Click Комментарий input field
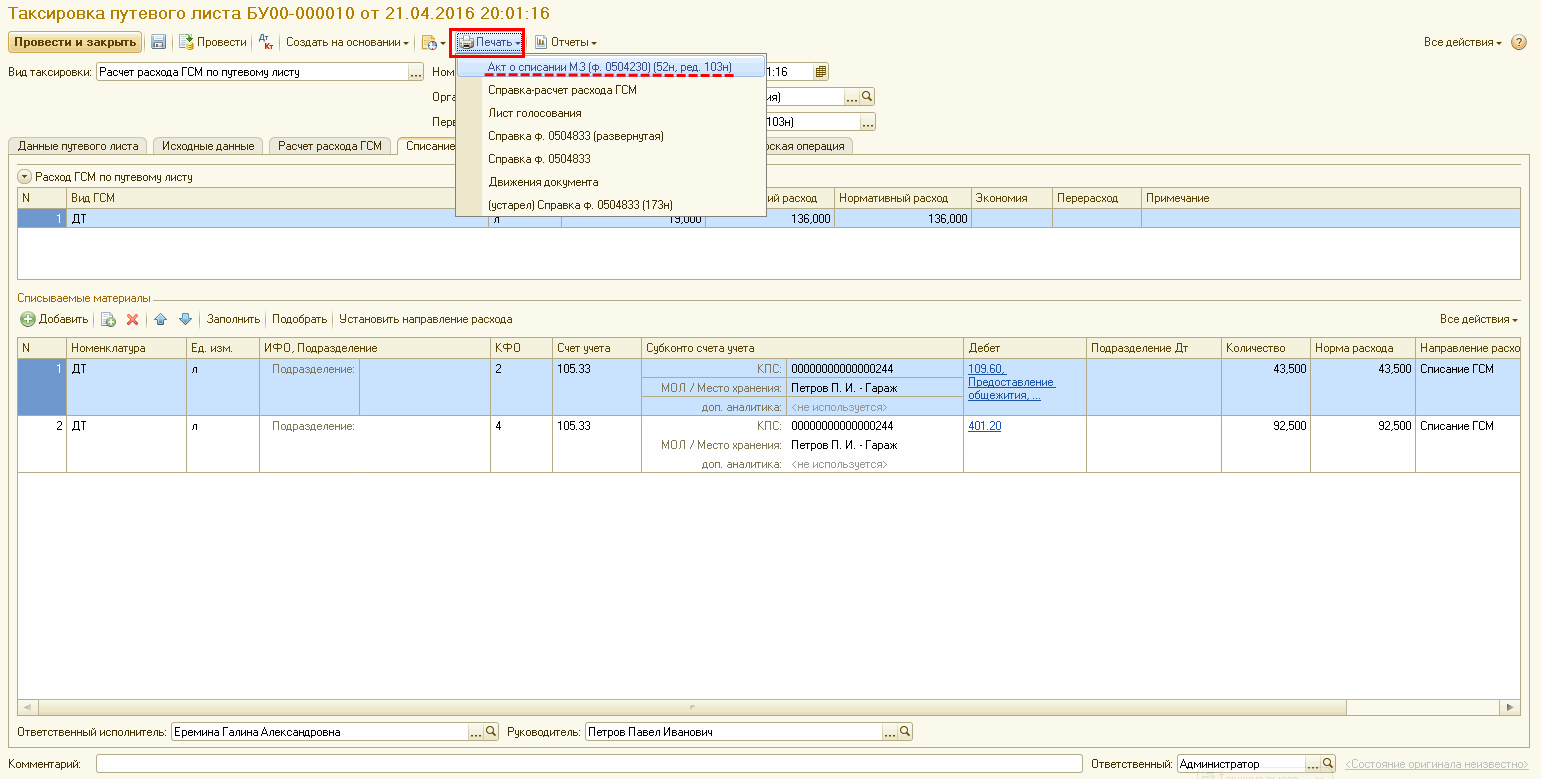1541x779 pixels. pyautogui.click(x=589, y=764)
